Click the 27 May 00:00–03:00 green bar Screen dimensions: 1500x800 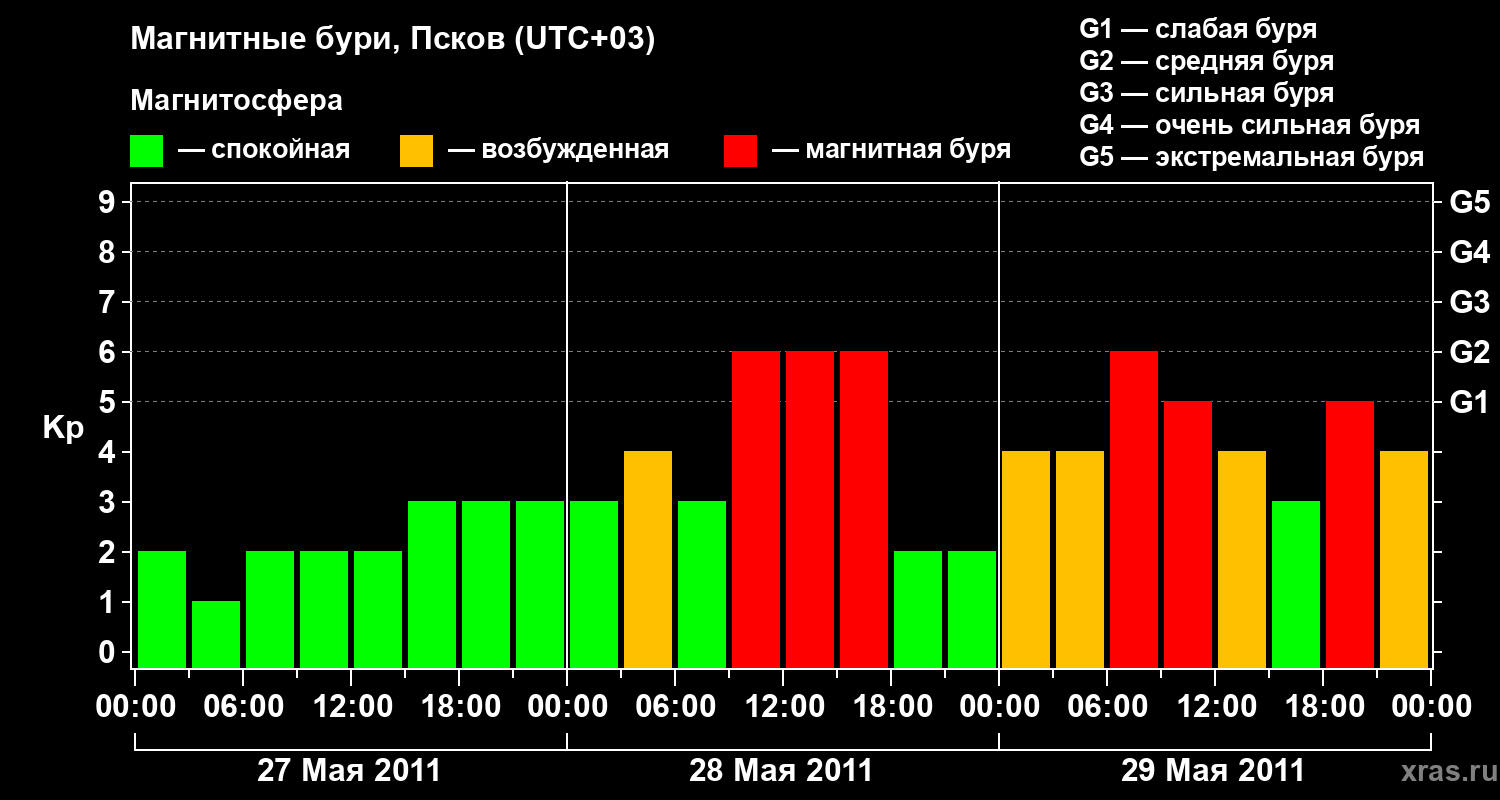coord(162,609)
